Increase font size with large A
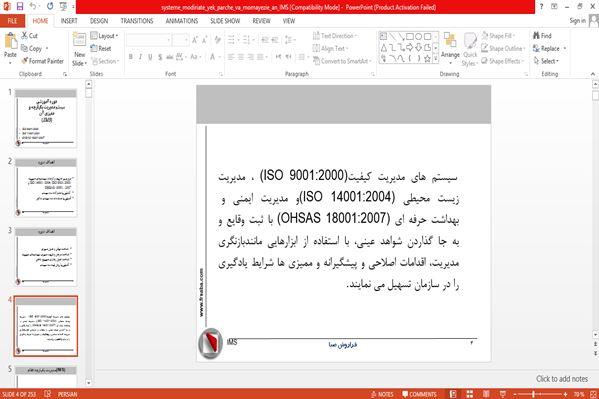Viewport: 599px width, 399px height. pyautogui.click(x=195, y=40)
